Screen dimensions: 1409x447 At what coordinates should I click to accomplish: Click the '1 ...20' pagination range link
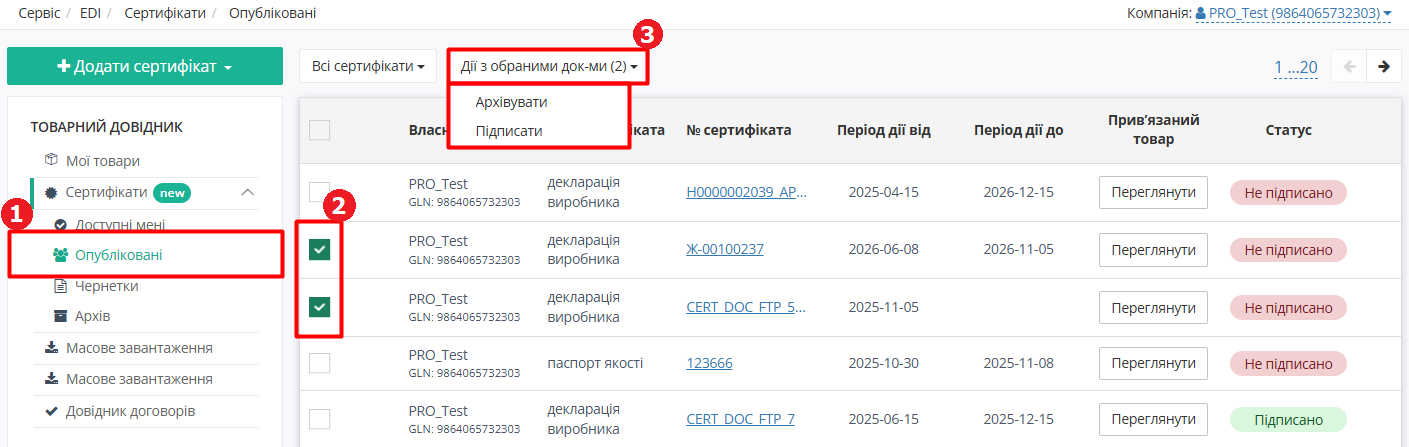[x=1296, y=67]
